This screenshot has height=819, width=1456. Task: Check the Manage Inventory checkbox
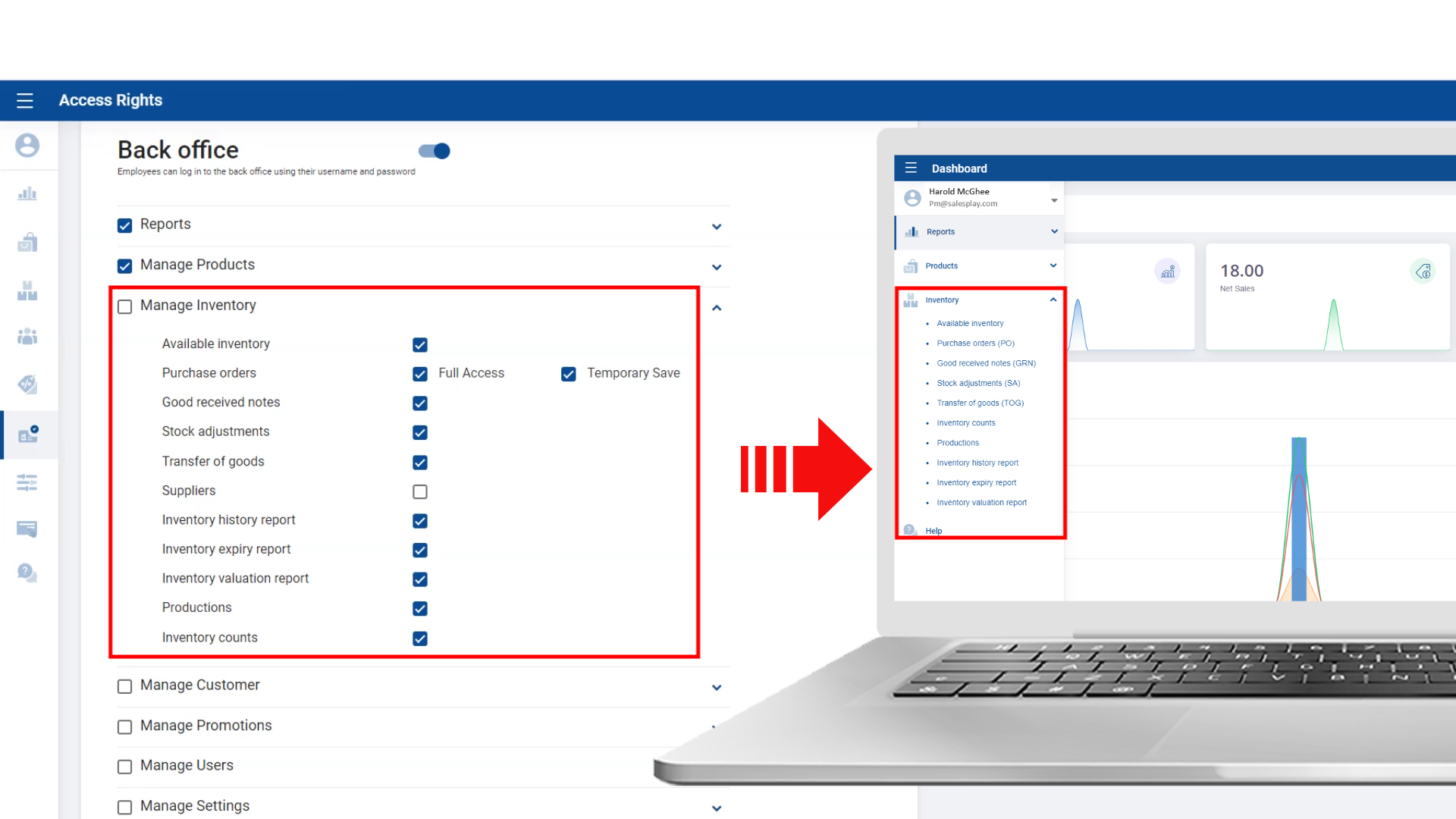tap(125, 306)
